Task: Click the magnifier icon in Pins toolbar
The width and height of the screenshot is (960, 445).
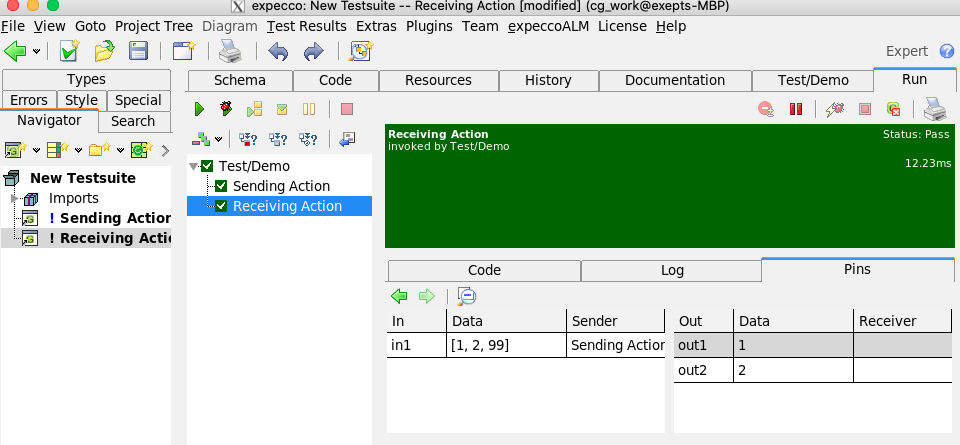Action: 466,296
